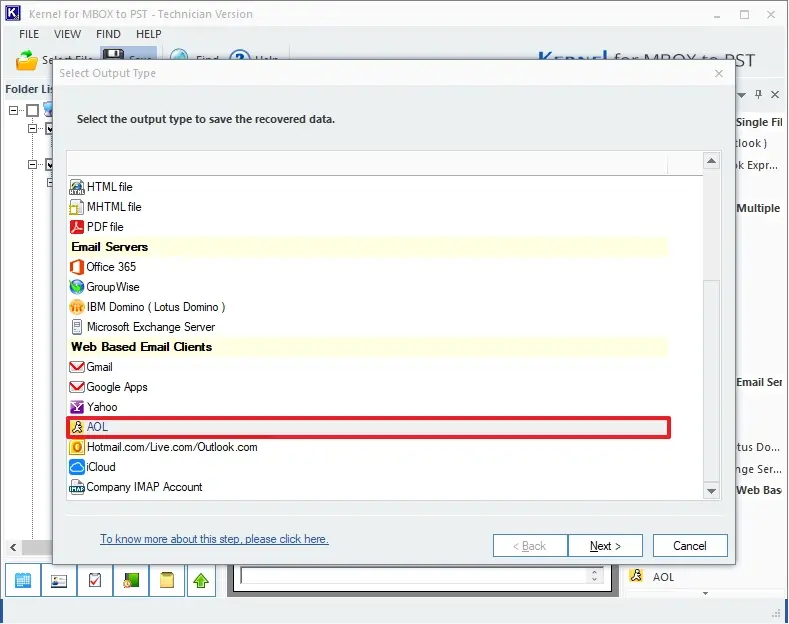Select the Google Apps envelope icon

[x=76, y=387]
